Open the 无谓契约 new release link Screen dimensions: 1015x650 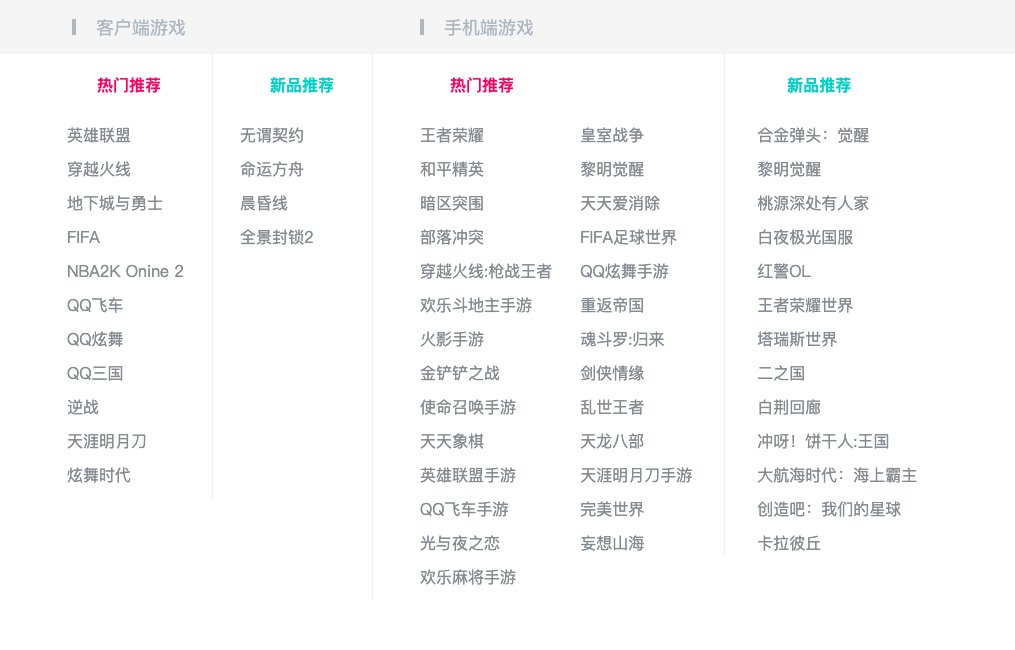click(x=272, y=135)
